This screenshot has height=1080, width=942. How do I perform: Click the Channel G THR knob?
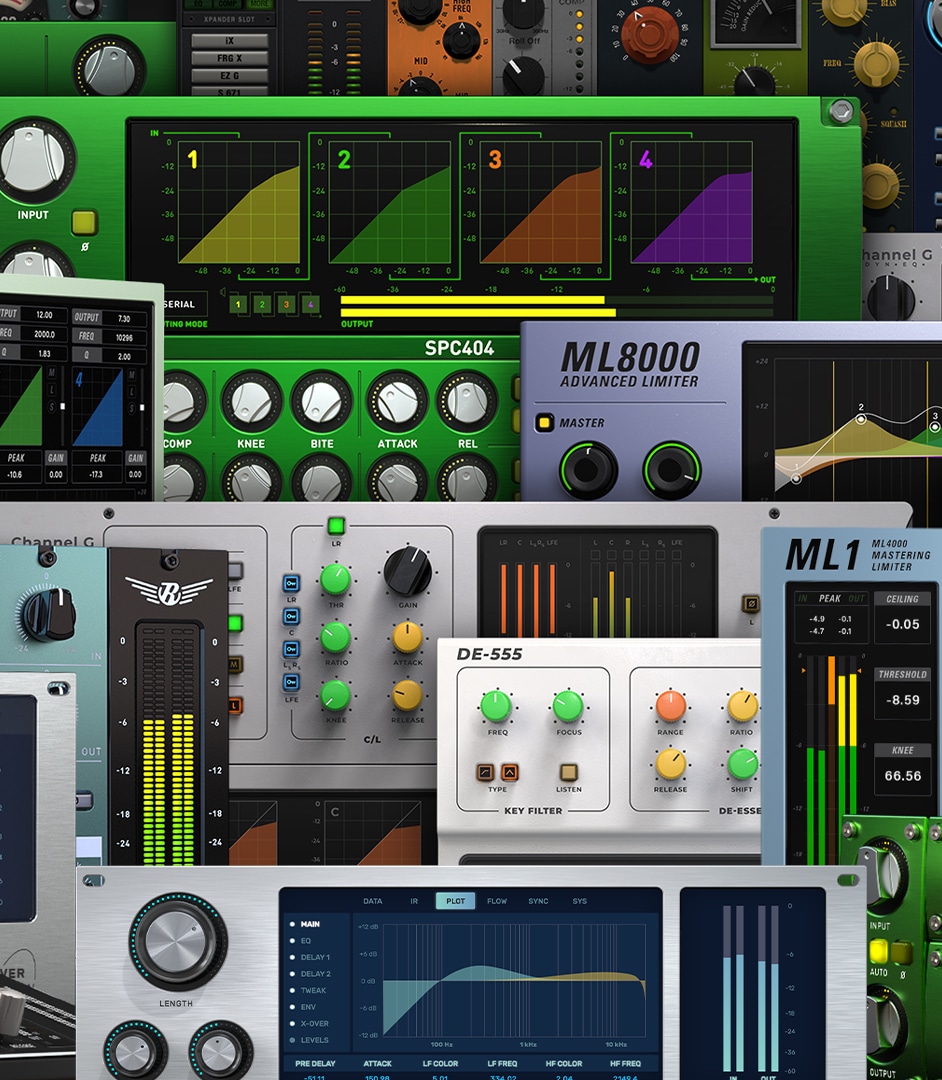click(335, 579)
